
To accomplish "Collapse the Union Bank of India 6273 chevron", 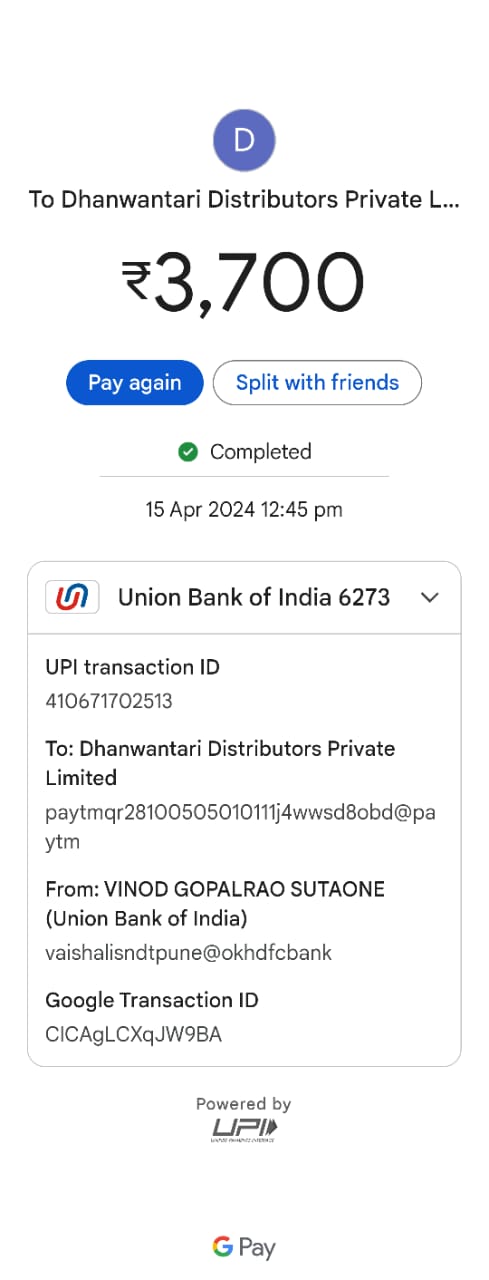I will tap(430, 597).
